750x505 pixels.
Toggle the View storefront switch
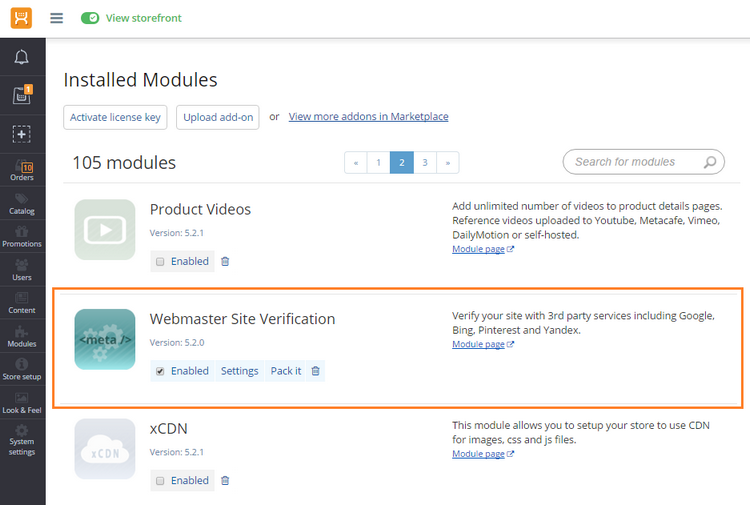[x=90, y=18]
